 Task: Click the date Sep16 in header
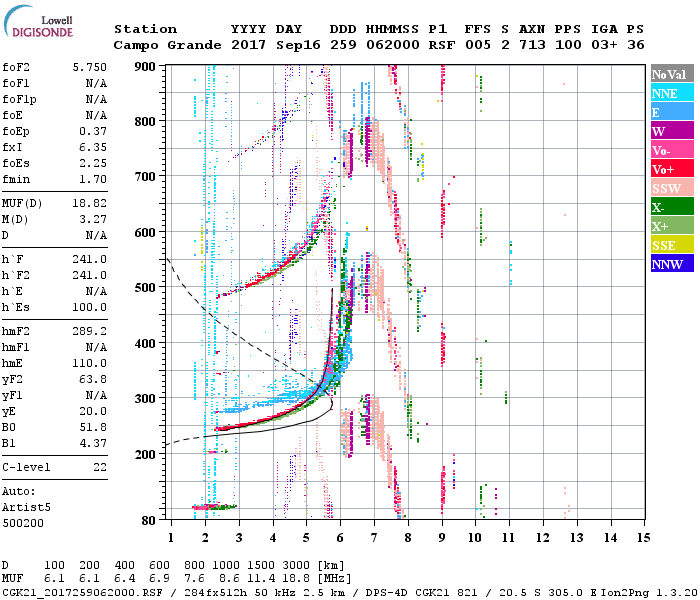[x=298, y=46]
